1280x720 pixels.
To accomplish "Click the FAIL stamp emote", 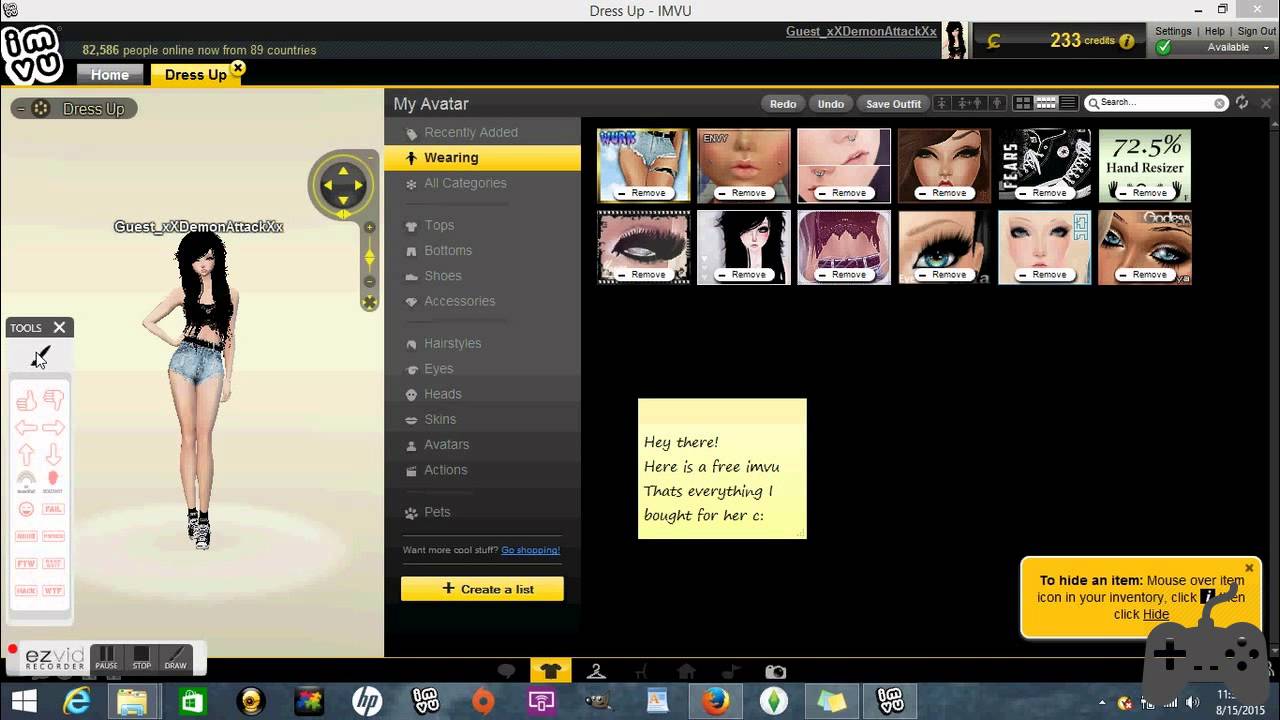I will (x=53, y=509).
